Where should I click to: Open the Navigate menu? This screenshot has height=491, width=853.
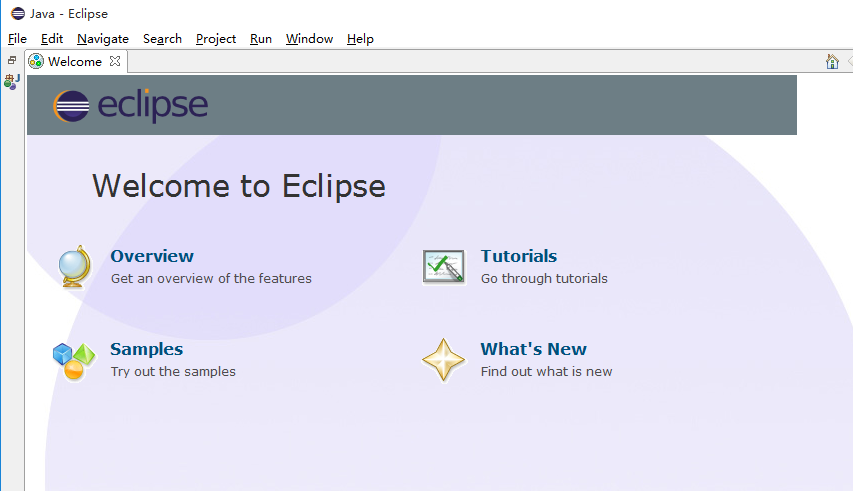103,39
